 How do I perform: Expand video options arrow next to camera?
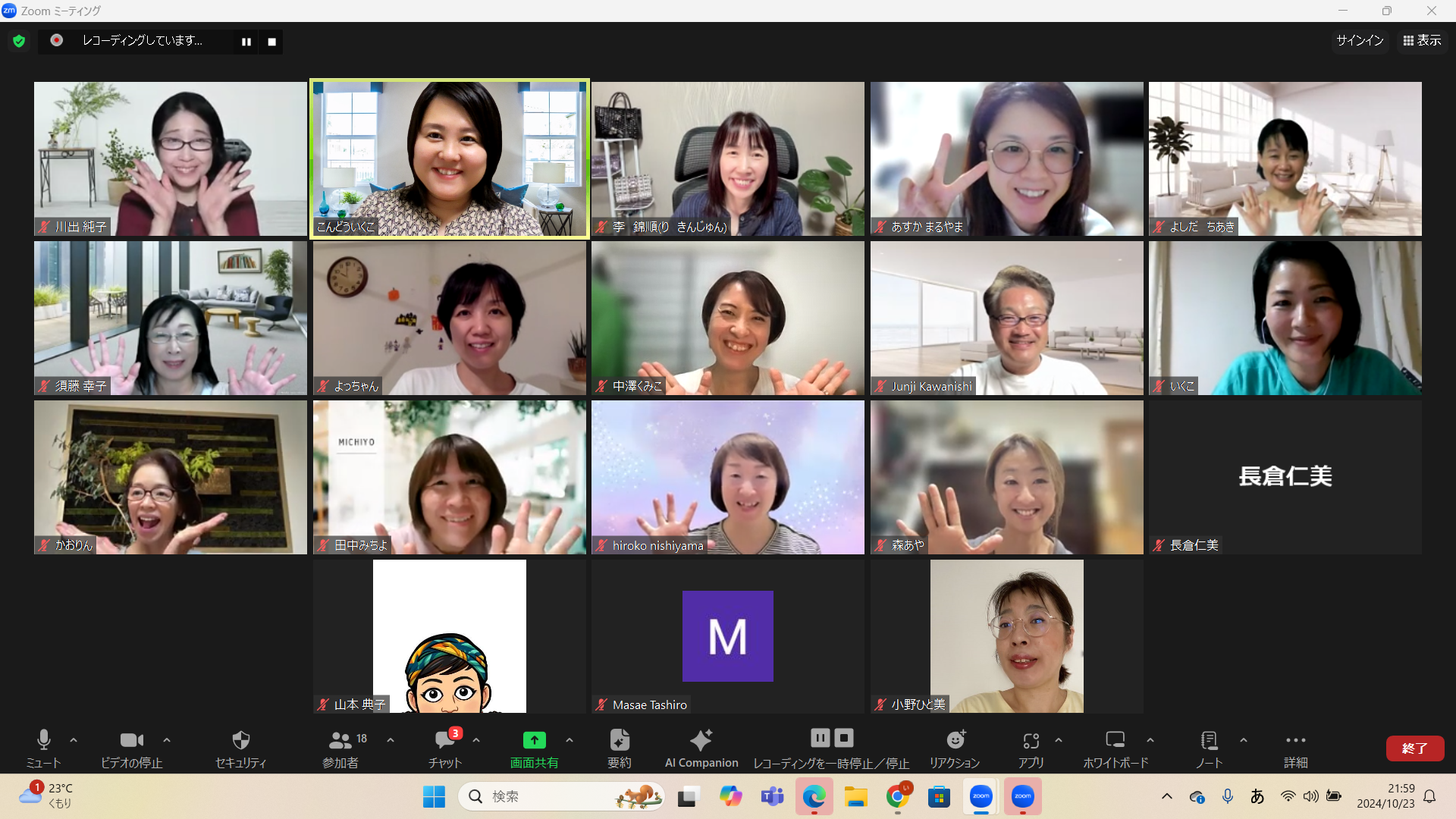167,740
